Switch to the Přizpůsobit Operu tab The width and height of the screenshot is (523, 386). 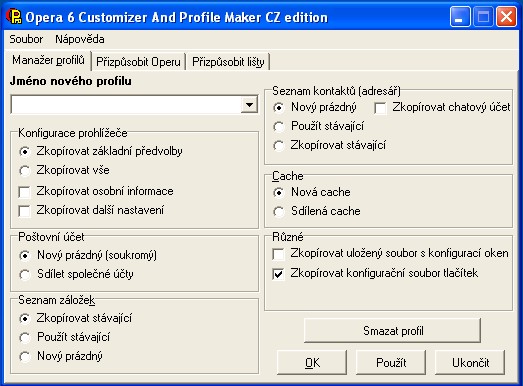pyautogui.click(x=138, y=62)
